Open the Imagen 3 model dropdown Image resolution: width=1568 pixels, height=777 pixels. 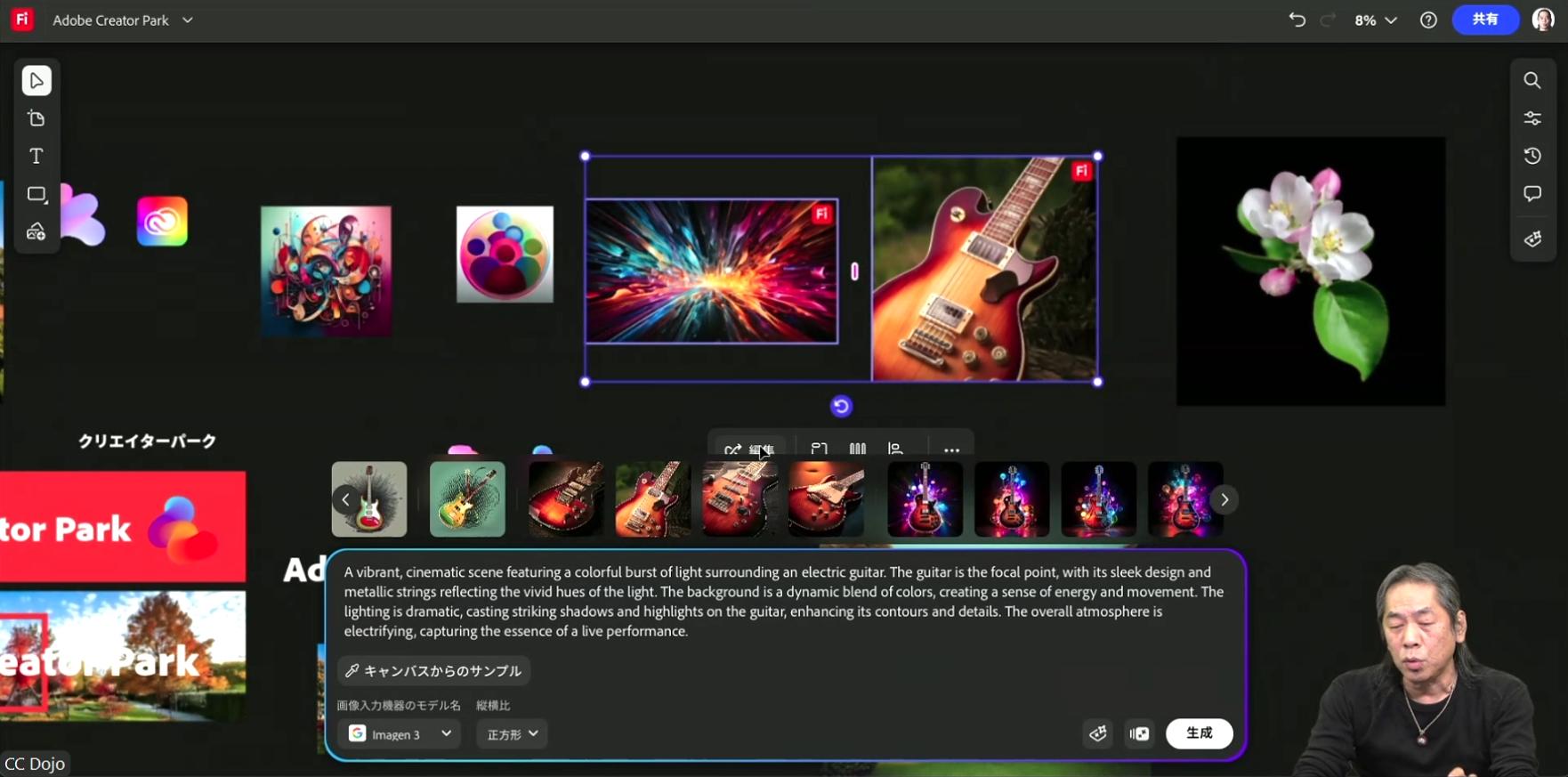(400, 733)
